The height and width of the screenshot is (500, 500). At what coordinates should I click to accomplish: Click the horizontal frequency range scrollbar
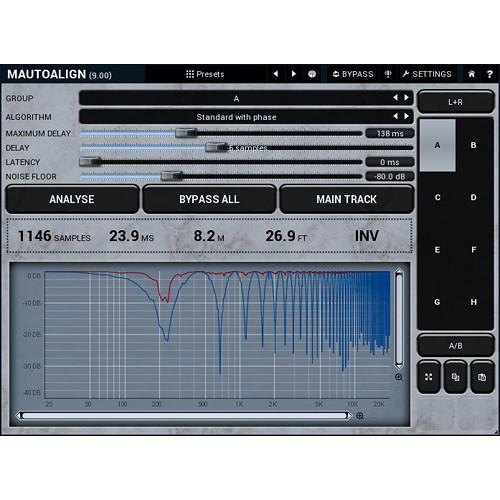point(184,416)
